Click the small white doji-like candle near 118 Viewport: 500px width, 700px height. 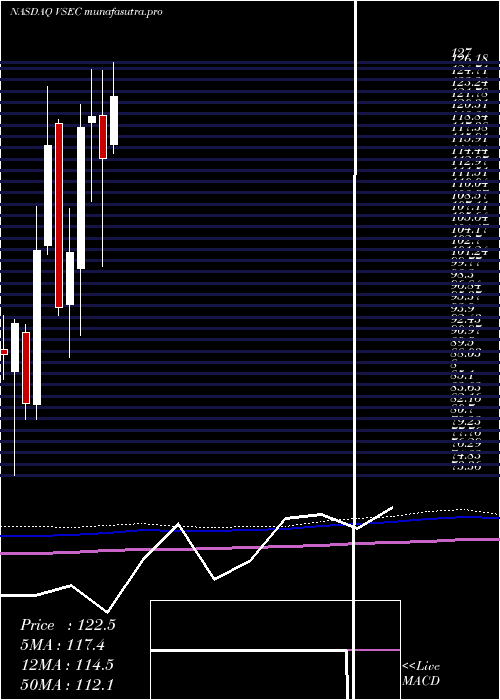tap(92, 119)
